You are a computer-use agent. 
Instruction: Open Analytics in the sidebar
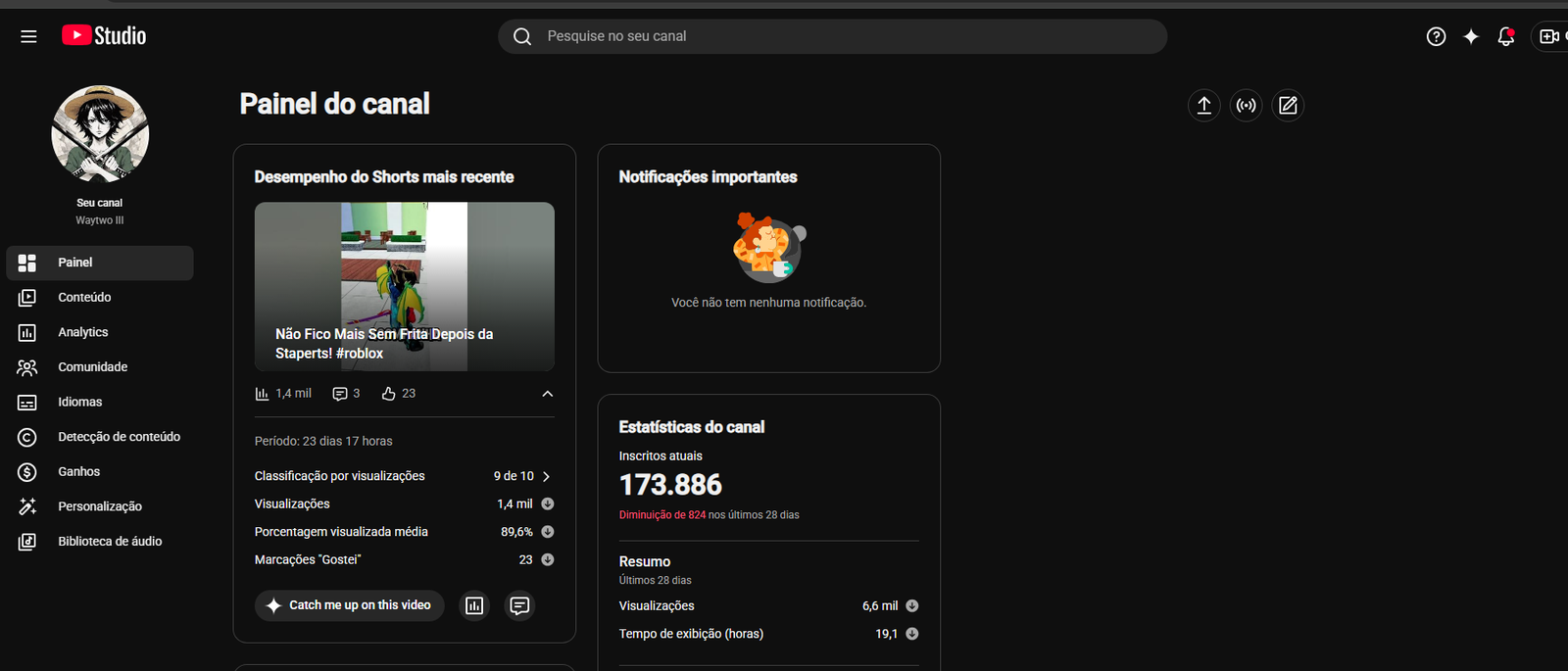point(100,332)
